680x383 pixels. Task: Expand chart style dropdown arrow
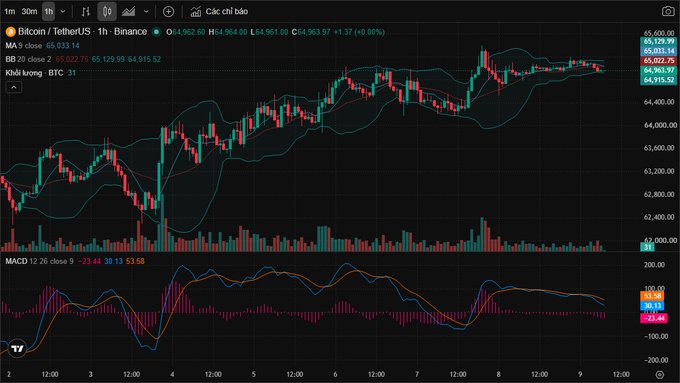click(x=146, y=12)
